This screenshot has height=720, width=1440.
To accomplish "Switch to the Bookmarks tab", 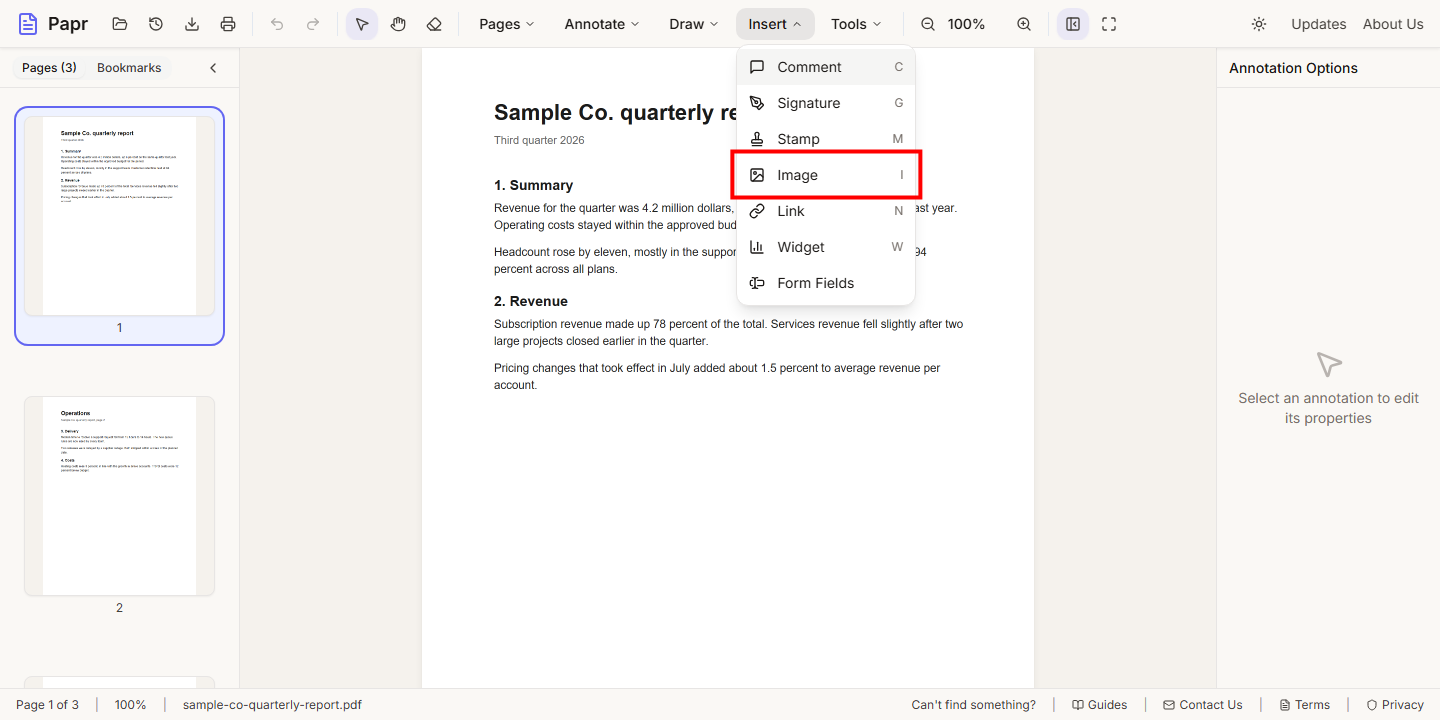I will pos(129,68).
